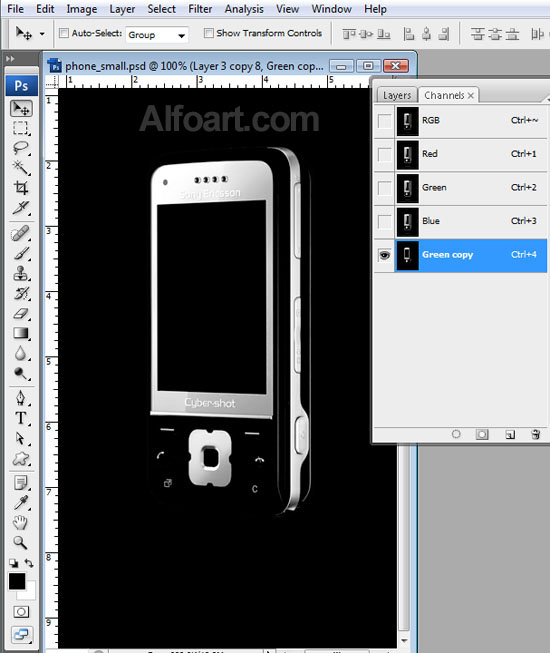Select the Healing Brush tool
The image size is (550, 653).
[21, 234]
